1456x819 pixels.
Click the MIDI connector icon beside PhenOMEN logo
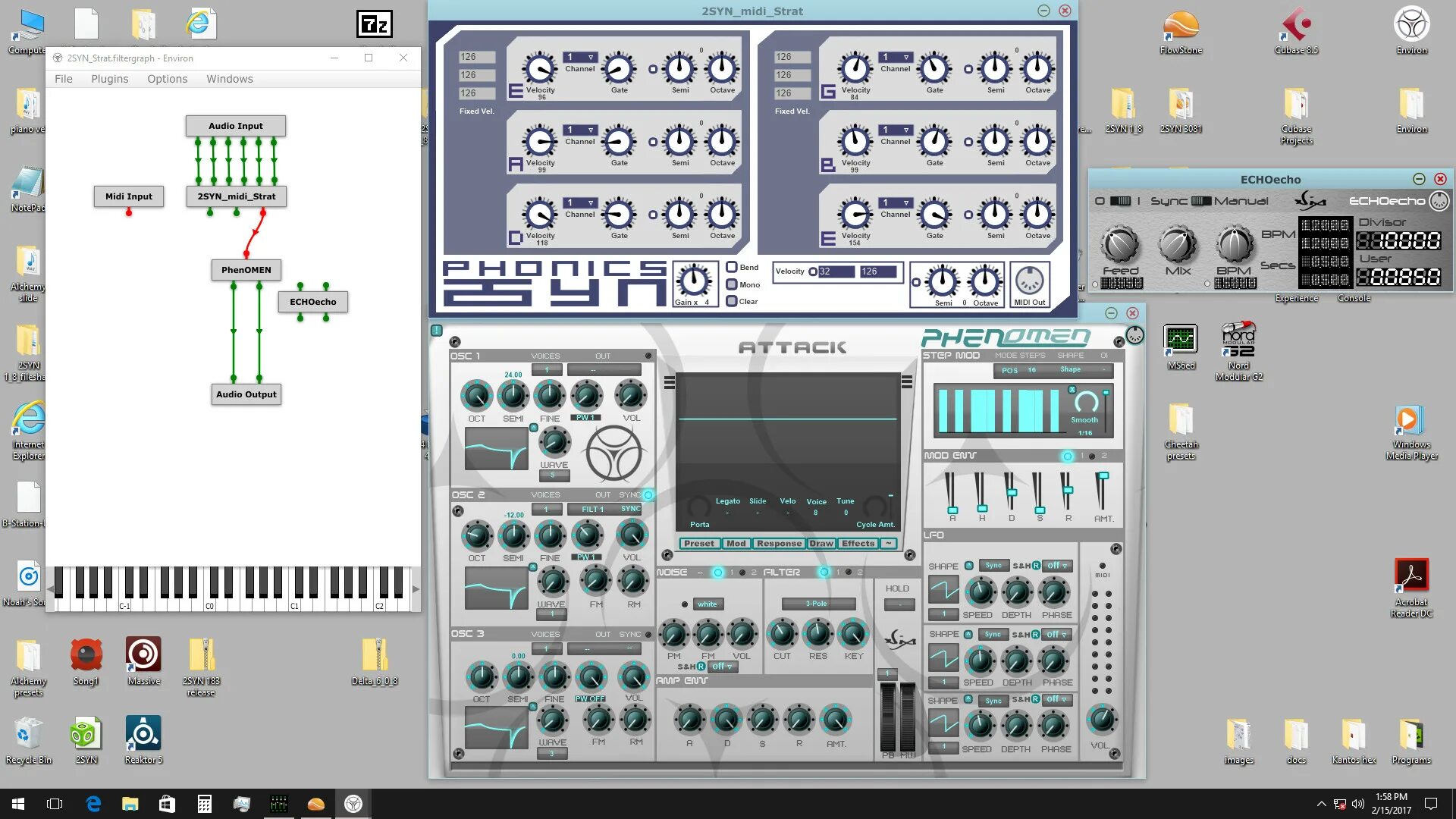[x=1134, y=335]
